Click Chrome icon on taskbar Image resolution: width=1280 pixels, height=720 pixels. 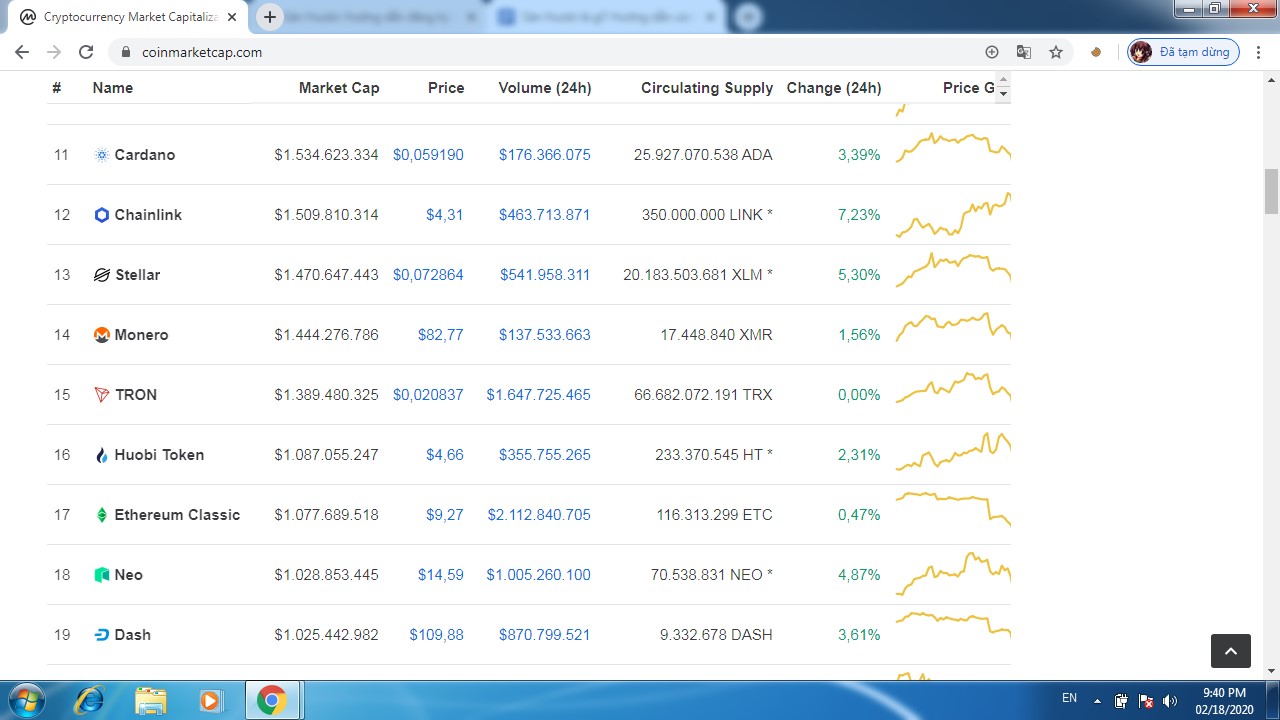tap(271, 701)
